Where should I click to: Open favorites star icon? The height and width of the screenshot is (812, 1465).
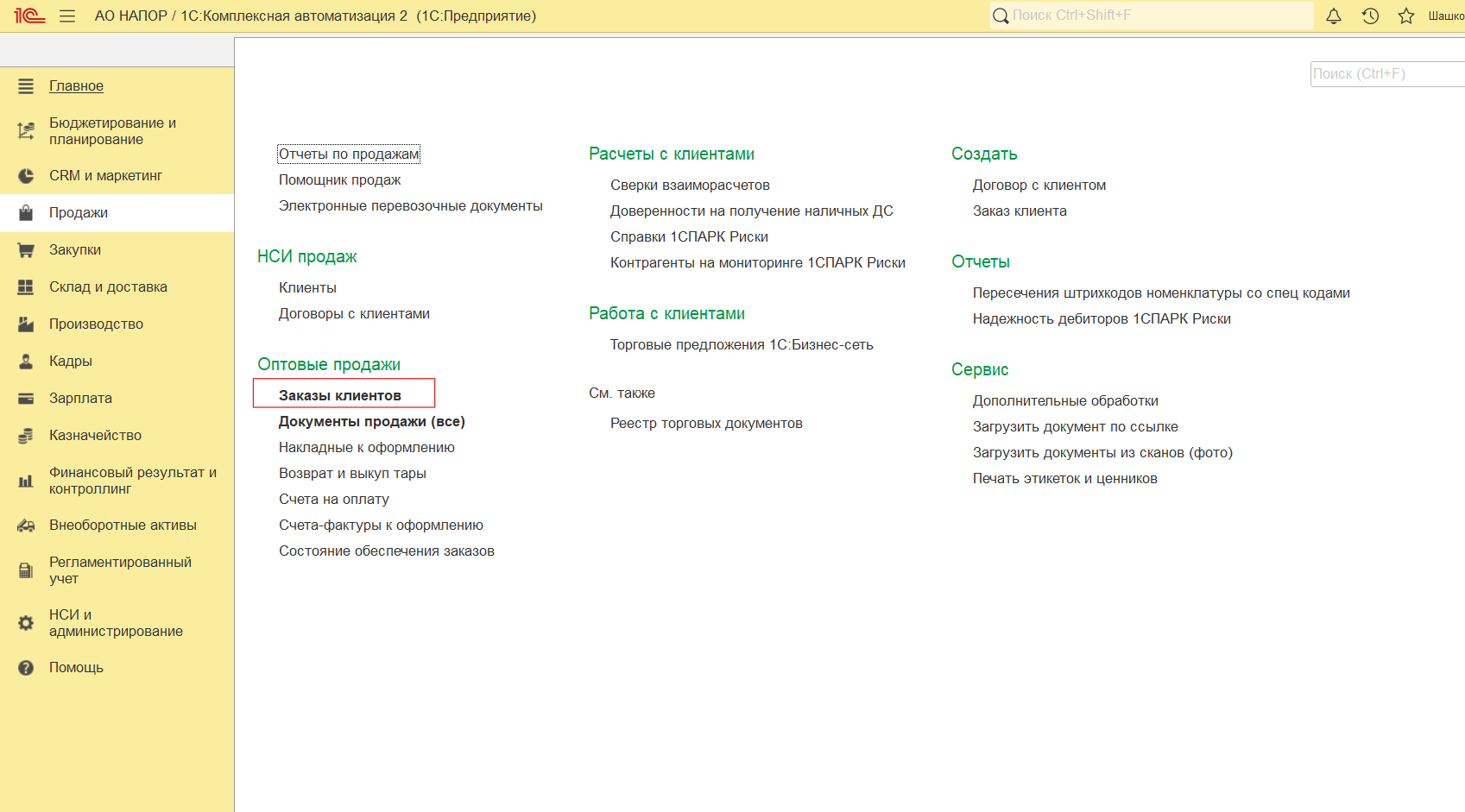click(1406, 16)
